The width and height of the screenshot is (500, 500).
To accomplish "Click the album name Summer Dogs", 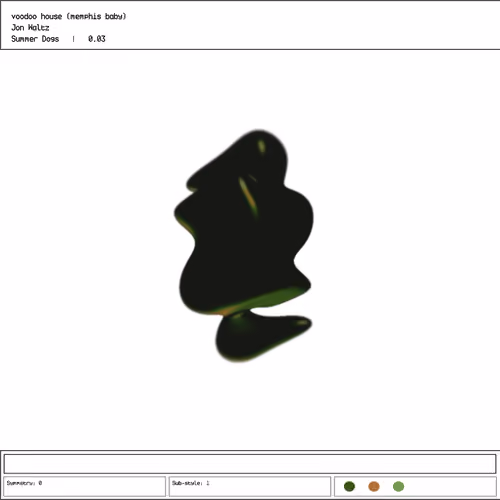I will pos(35,39).
